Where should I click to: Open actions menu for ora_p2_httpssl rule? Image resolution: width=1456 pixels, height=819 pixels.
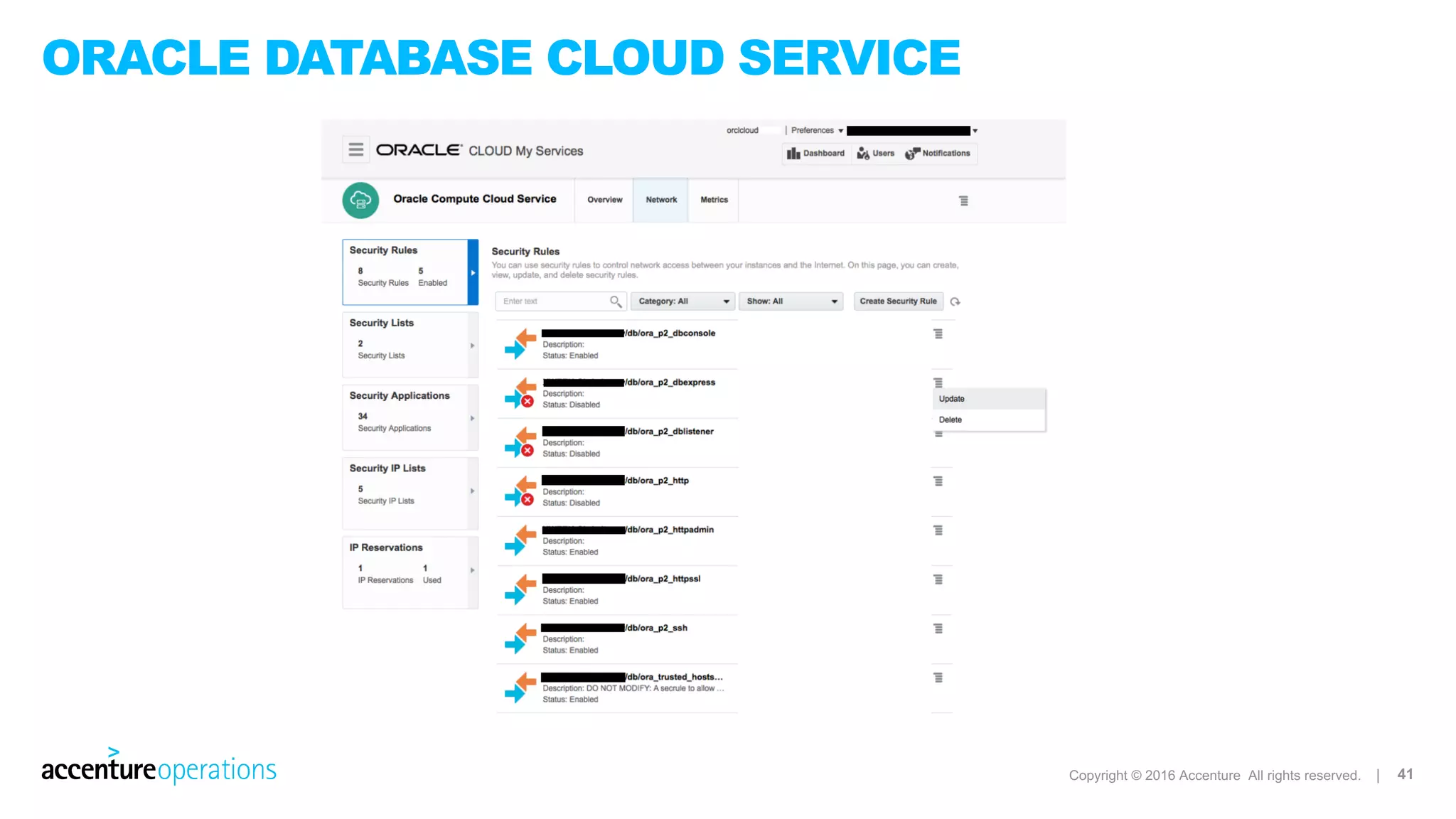click(938, 579)
